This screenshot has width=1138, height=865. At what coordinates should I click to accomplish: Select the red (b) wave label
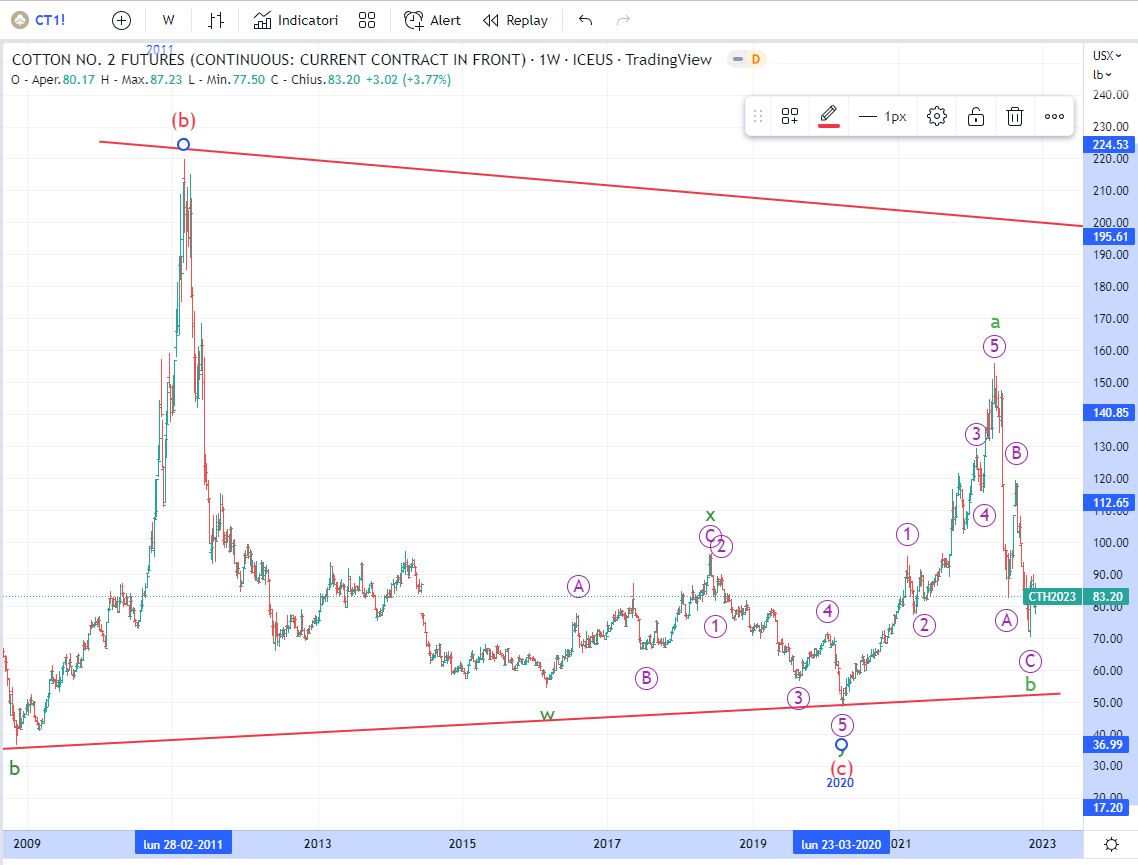[x=184, y=120]
